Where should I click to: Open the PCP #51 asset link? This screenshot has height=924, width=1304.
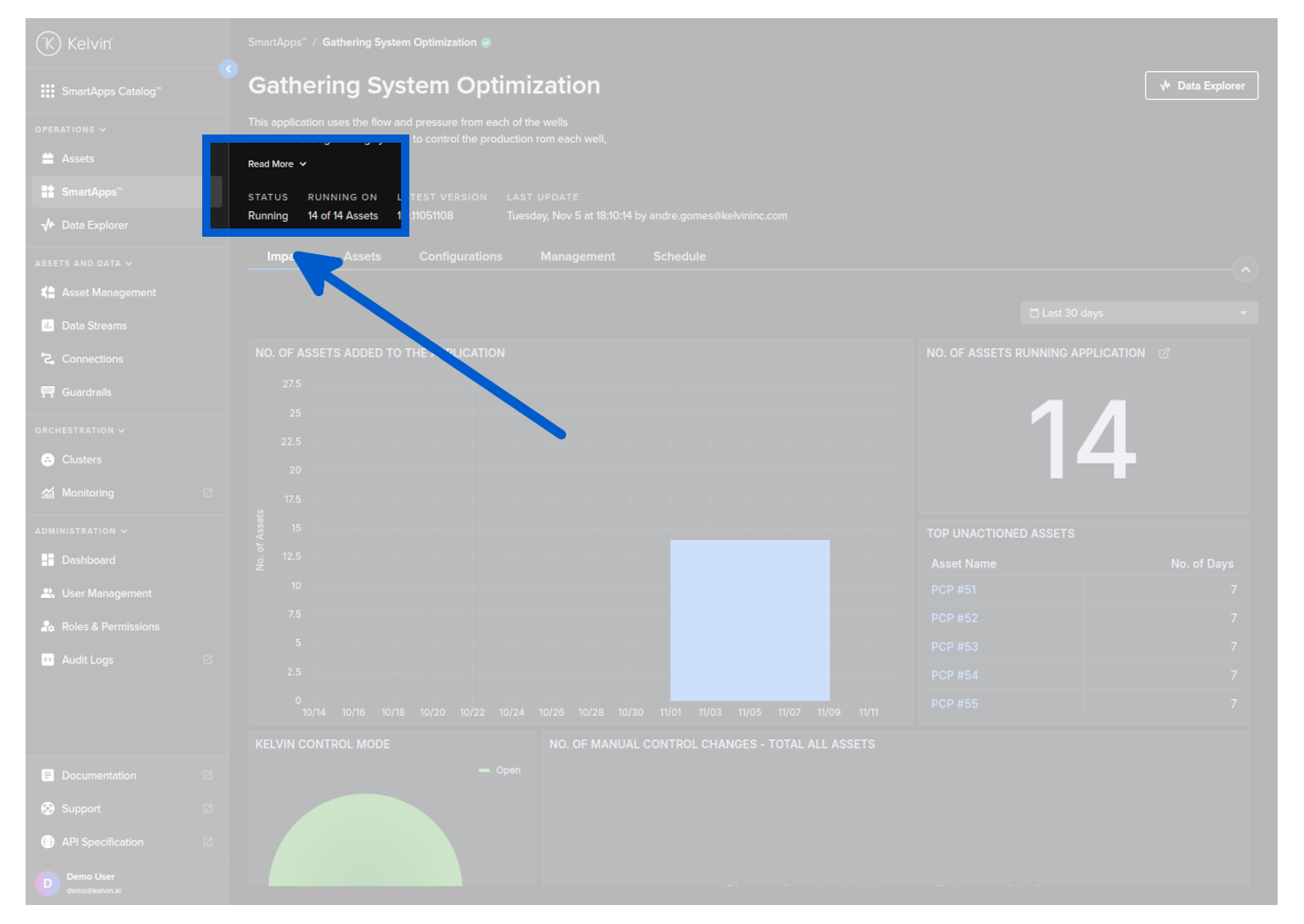[x=953, y=590]
